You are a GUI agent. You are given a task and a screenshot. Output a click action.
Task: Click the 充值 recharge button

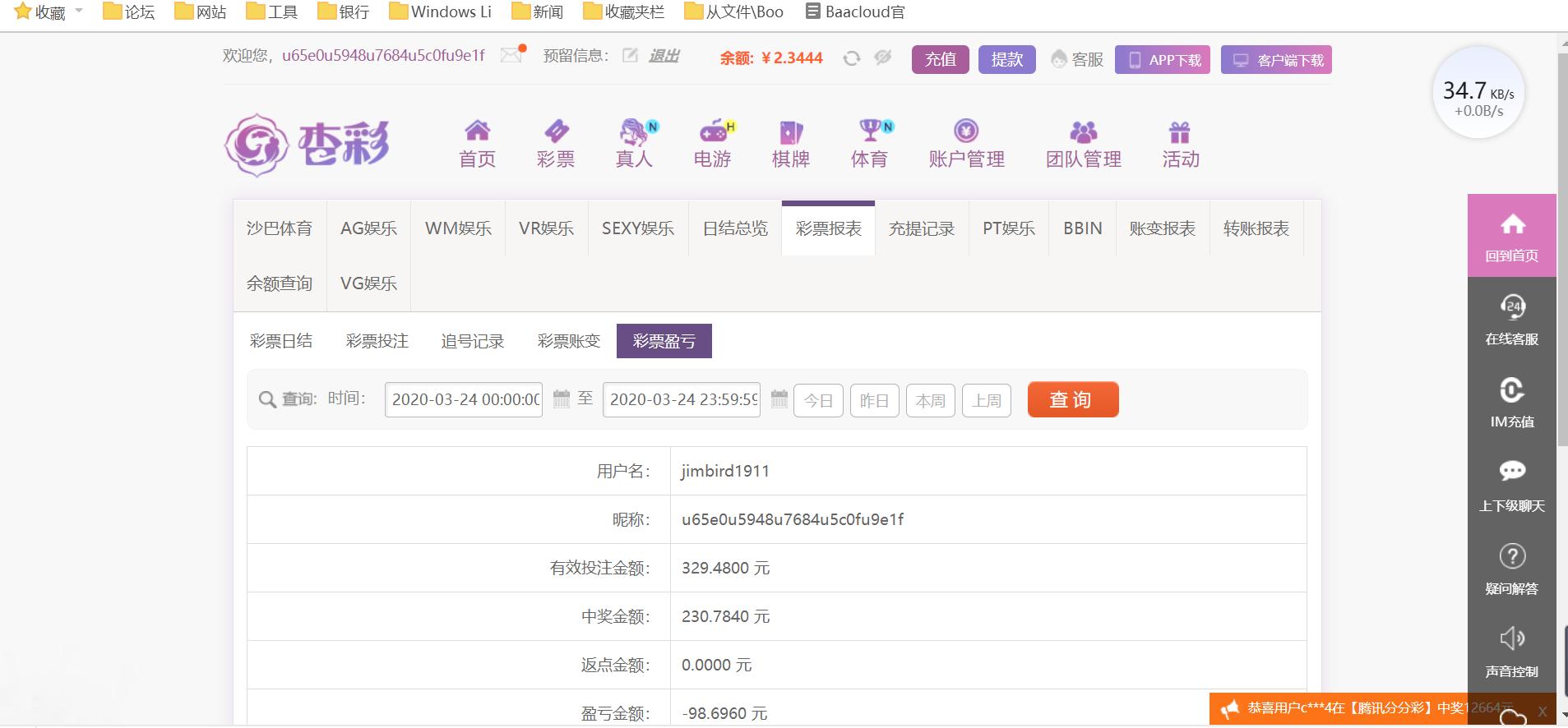941,59
